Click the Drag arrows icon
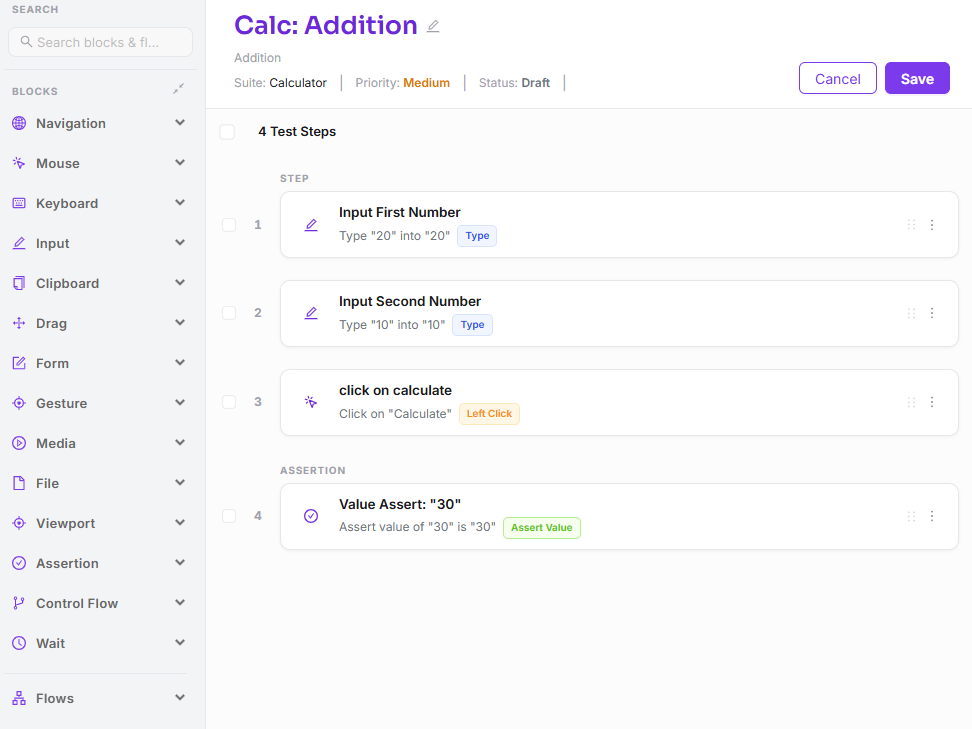 pyautogui.click(x=19, y=323)
